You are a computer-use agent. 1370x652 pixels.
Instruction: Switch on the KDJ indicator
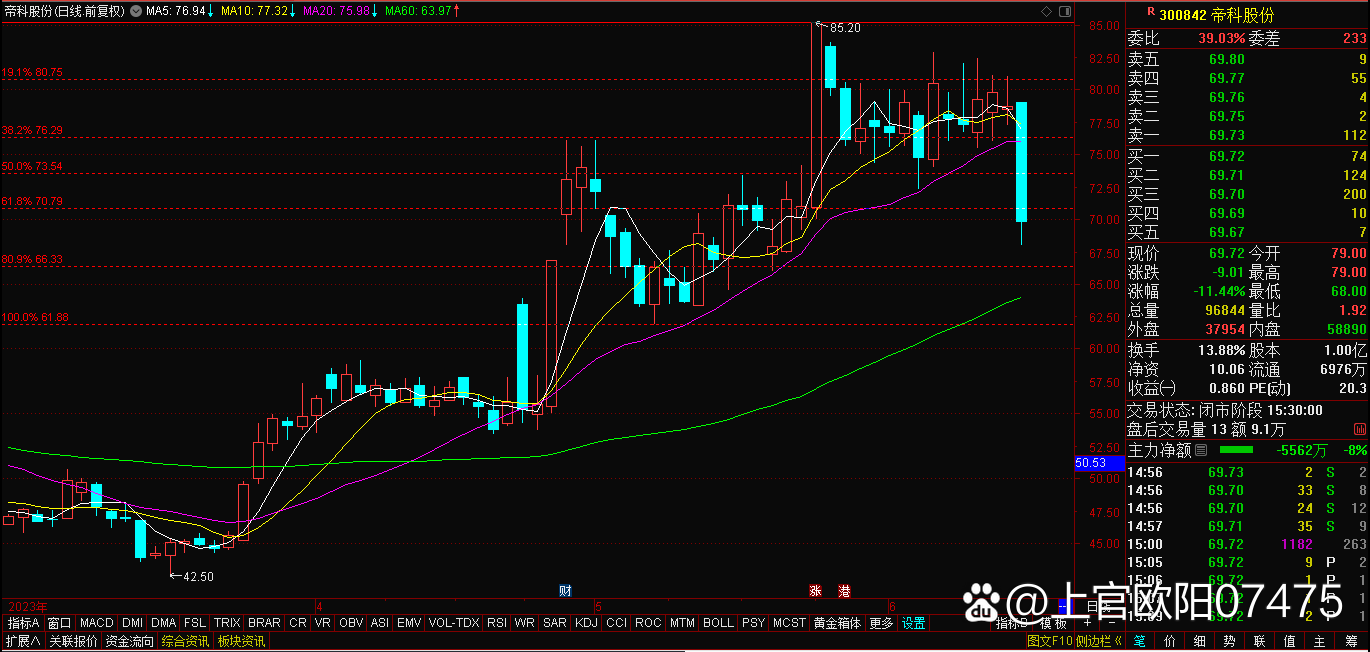point(587,623)
